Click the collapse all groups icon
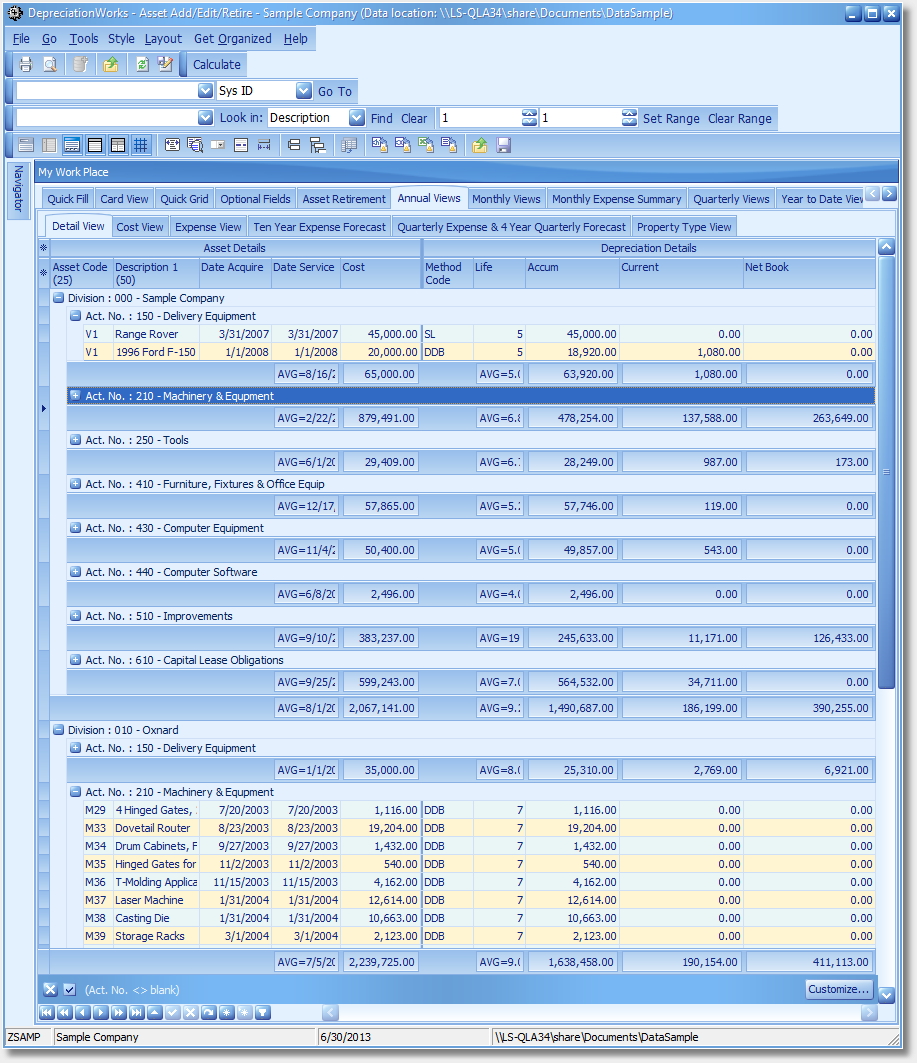This screenshot has width=917, height=1063. pyautogui.click(x=293, y=145)
